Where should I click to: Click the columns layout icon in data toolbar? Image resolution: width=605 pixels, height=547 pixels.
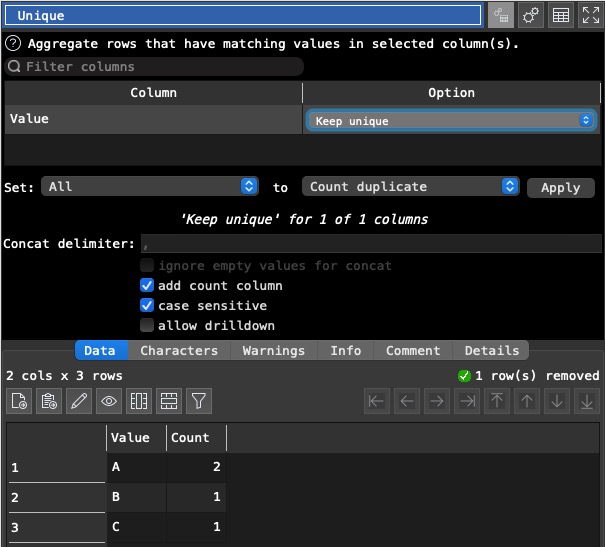coord(139,401)
